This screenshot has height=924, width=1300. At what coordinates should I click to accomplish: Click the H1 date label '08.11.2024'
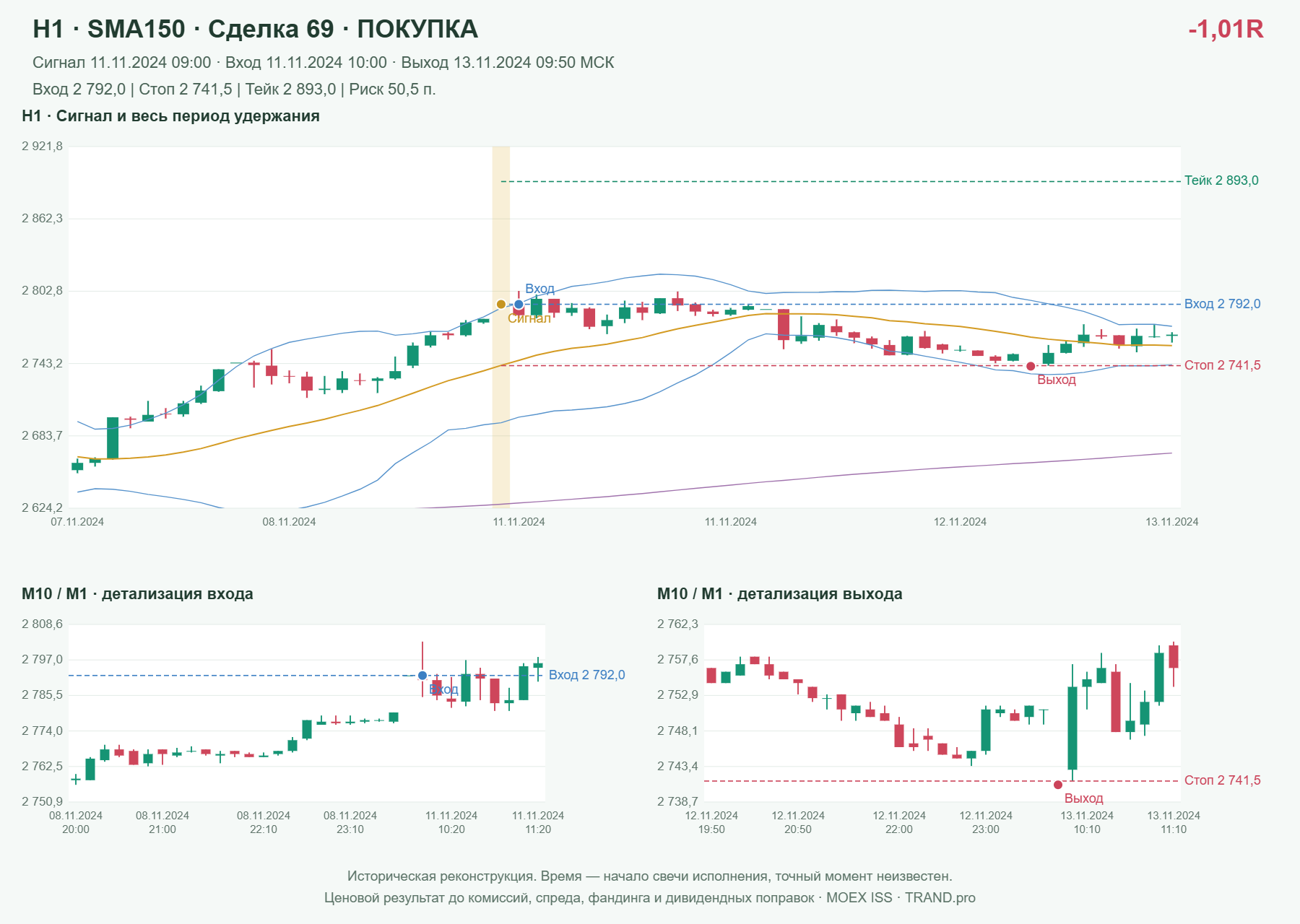coord(289,522)
